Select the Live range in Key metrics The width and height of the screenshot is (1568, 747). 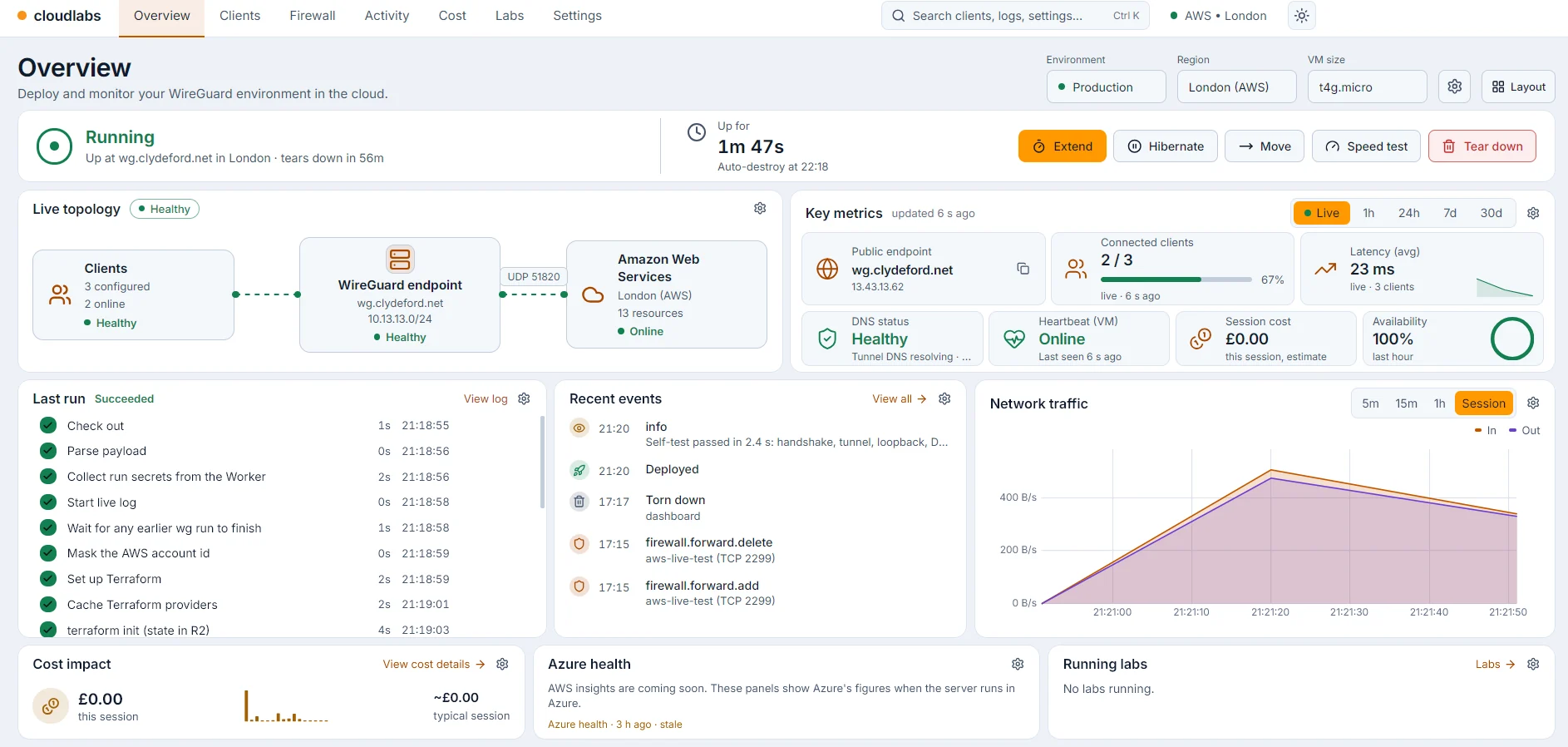pos(1321,213)
